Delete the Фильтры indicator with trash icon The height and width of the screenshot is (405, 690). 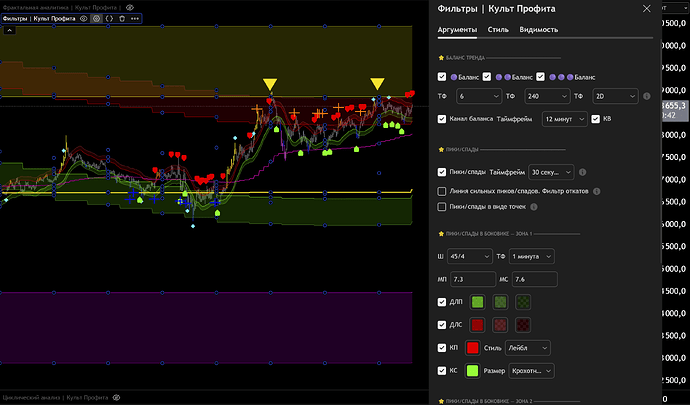[123, 18]
